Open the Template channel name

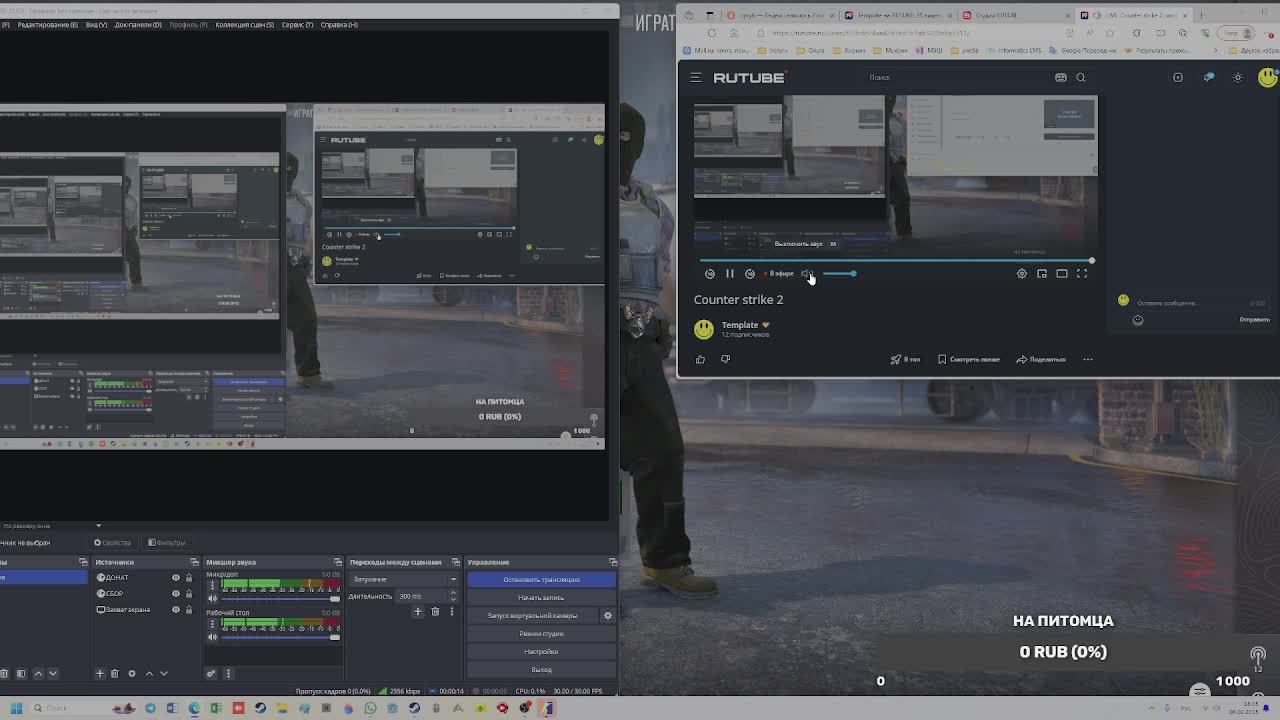(740, 325)
